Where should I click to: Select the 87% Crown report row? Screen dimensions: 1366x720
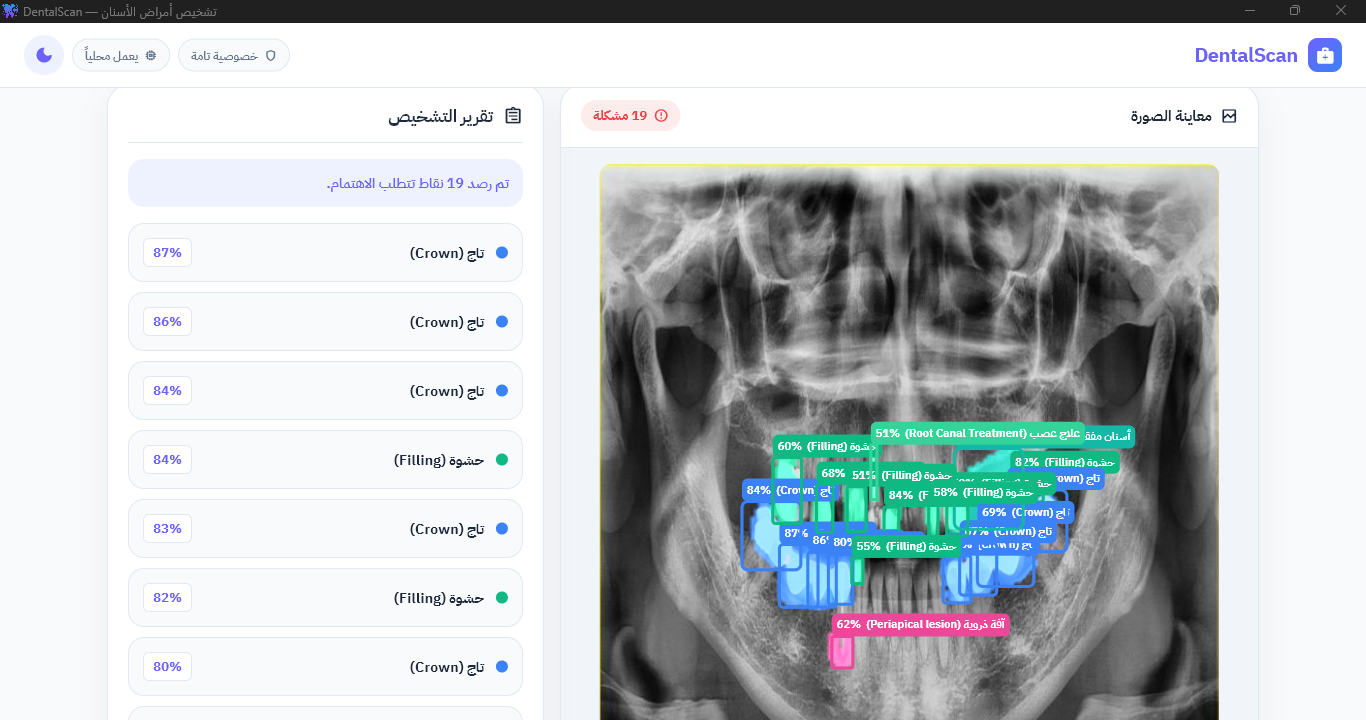(325, 253)
